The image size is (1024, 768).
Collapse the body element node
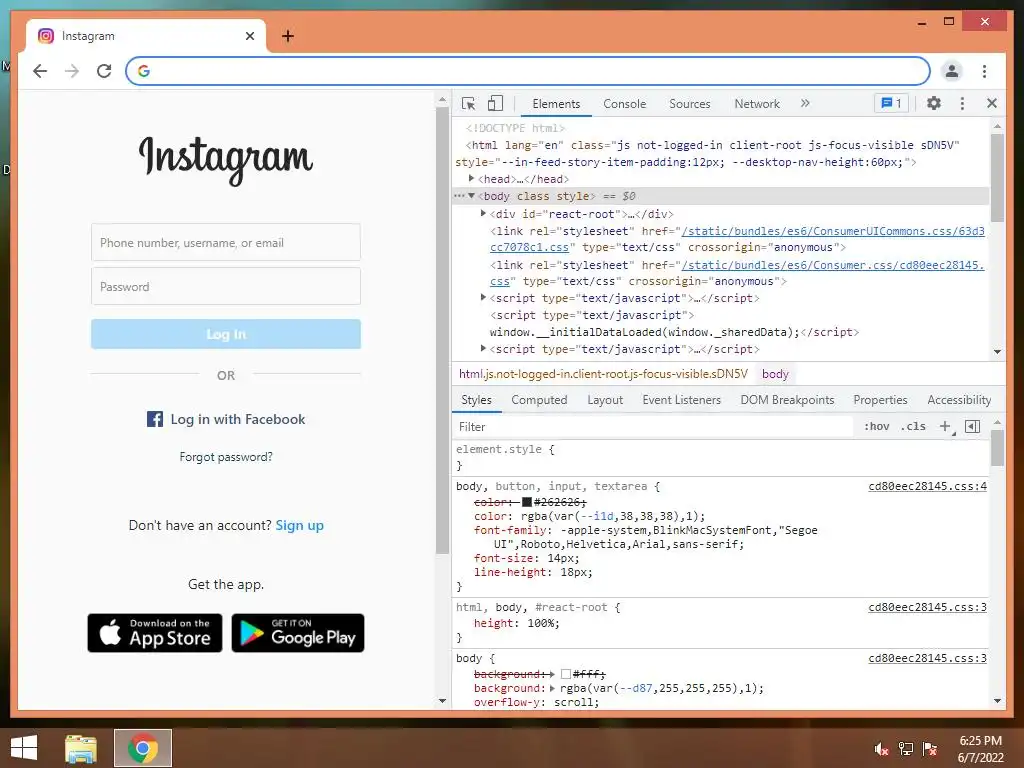472,196
